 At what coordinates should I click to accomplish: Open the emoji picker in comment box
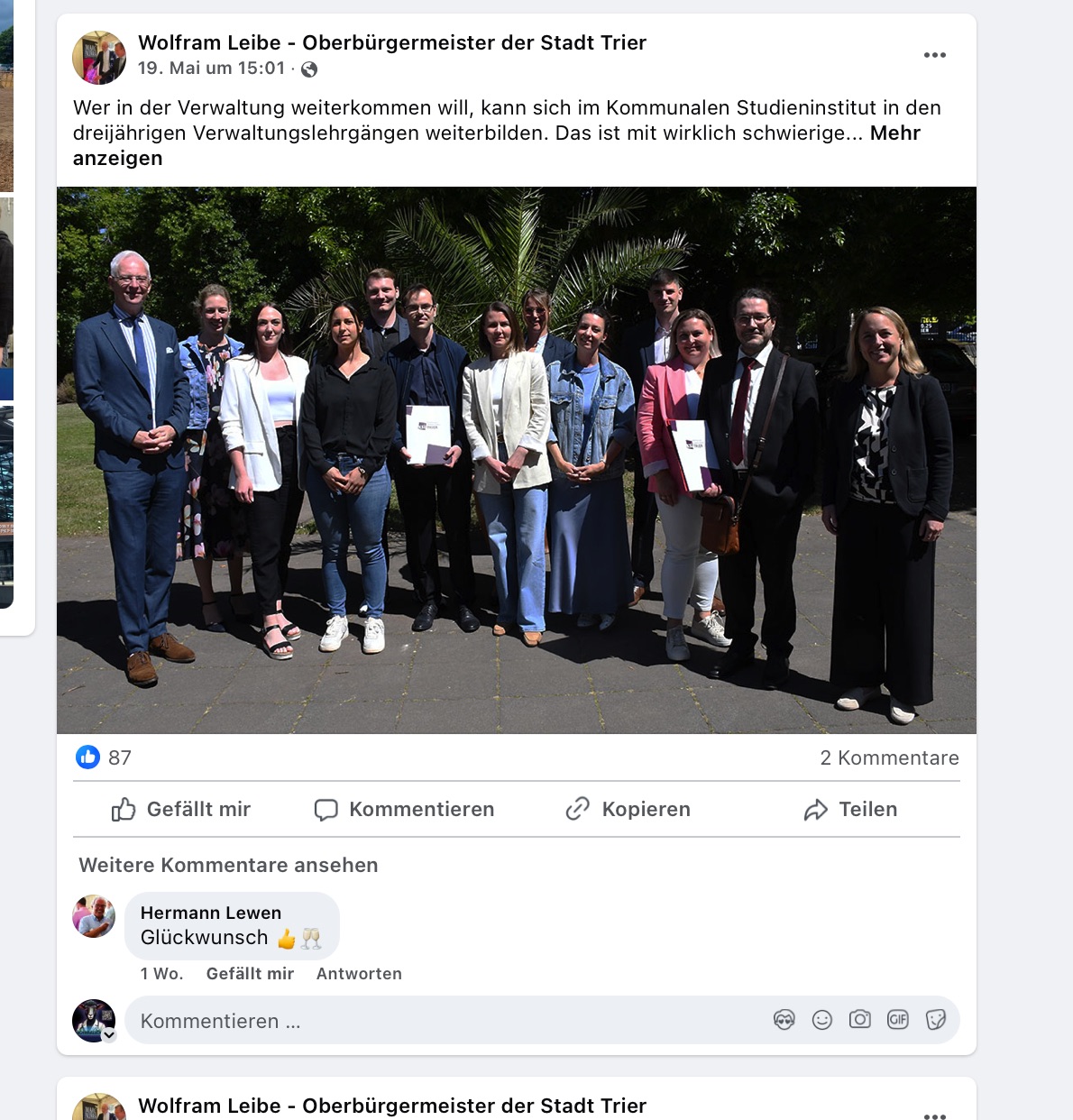pyautogui.click(x=822, y=1020)
